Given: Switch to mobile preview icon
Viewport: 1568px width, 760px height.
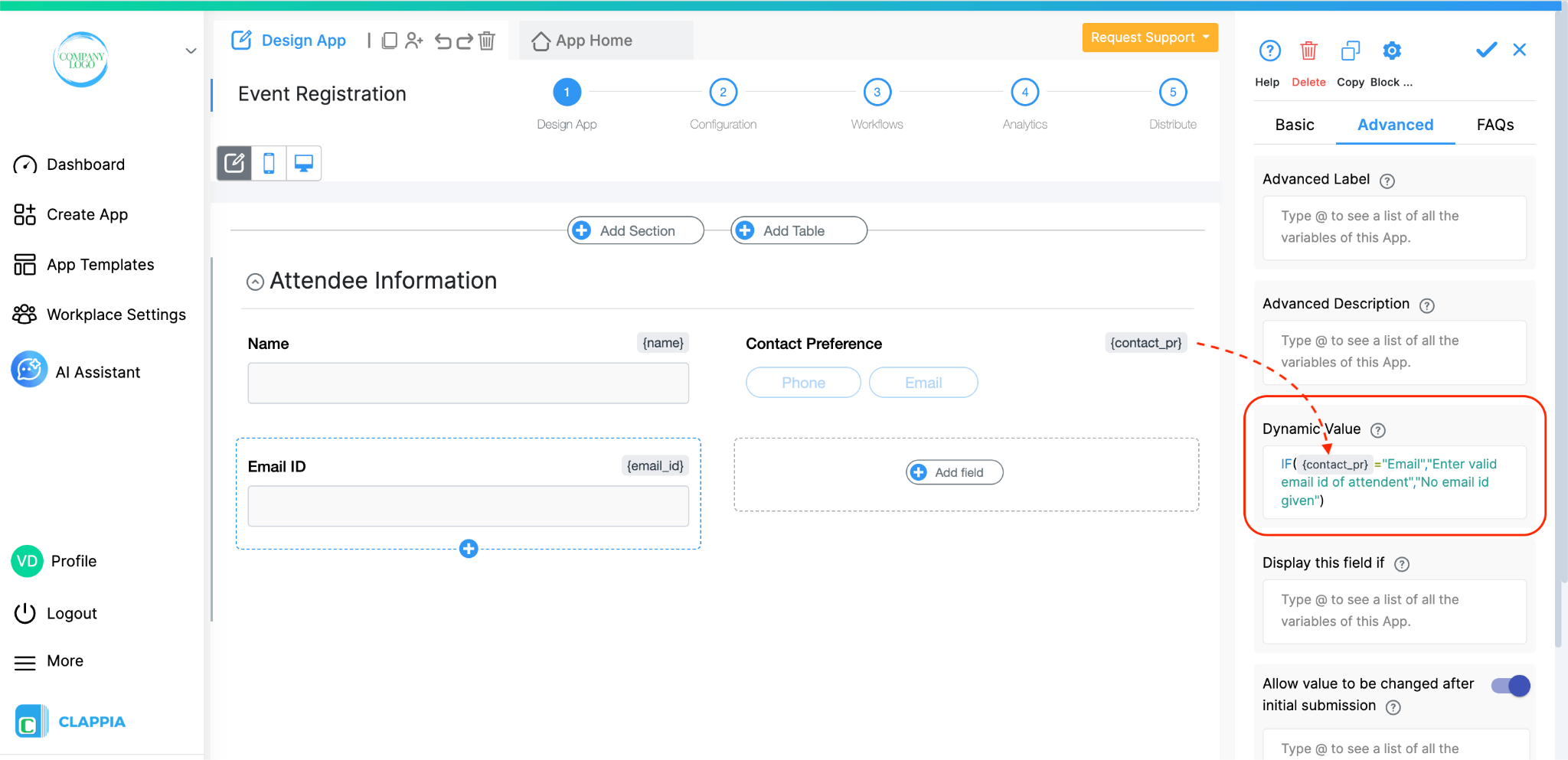Looking at the screenshot, I should click(x=269, y=163).
